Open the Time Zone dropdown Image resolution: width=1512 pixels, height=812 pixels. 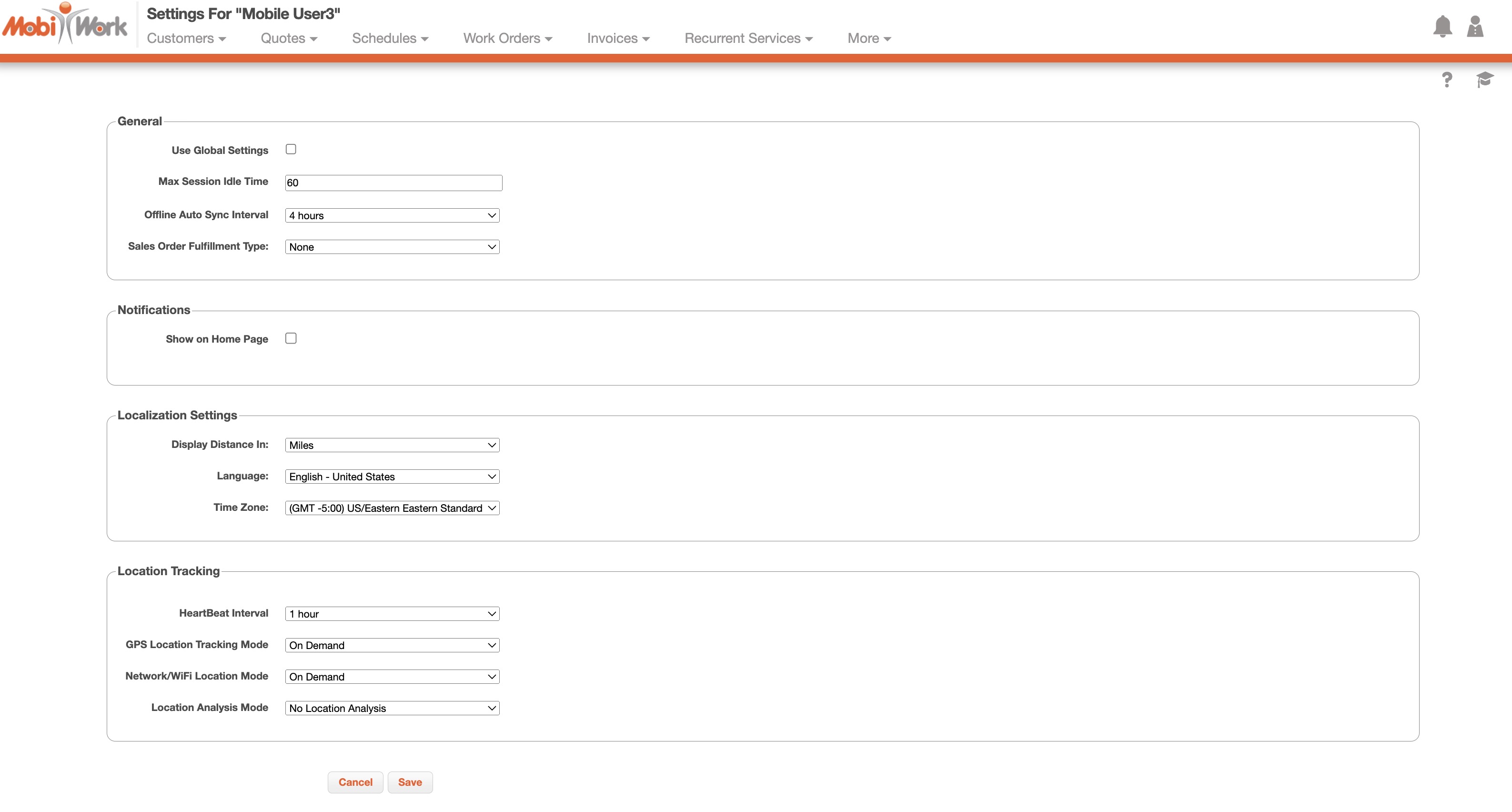[x=392, y=508]
